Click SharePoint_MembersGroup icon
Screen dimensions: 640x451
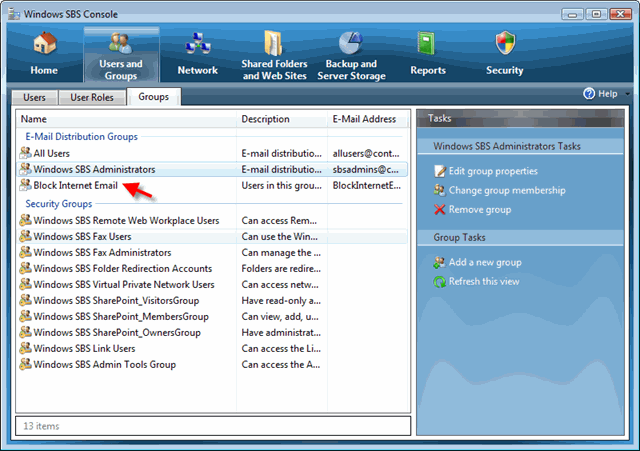pos(25,316)
